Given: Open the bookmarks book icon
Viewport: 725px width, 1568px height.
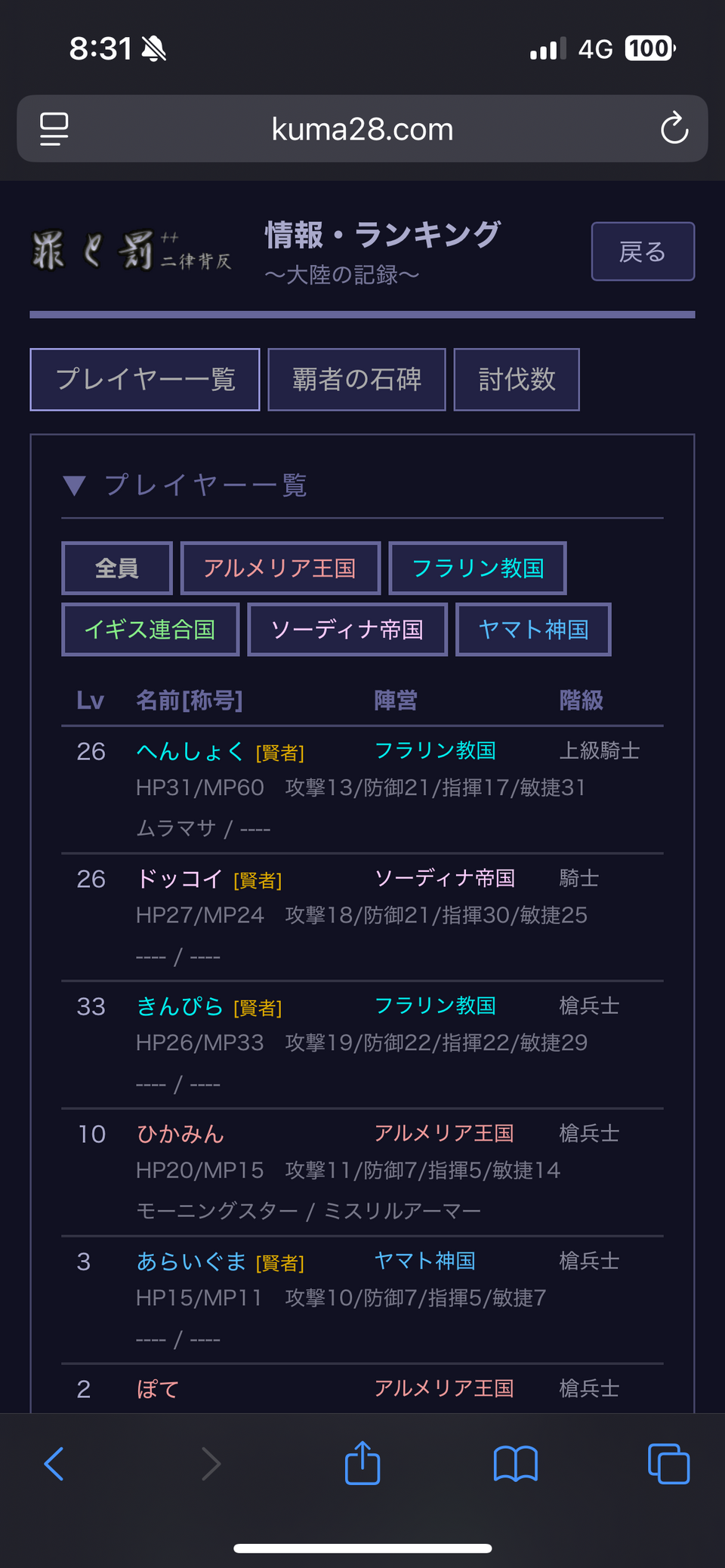Looking at the screenshot, I should pyautogui.click(x=515, y=1464).
